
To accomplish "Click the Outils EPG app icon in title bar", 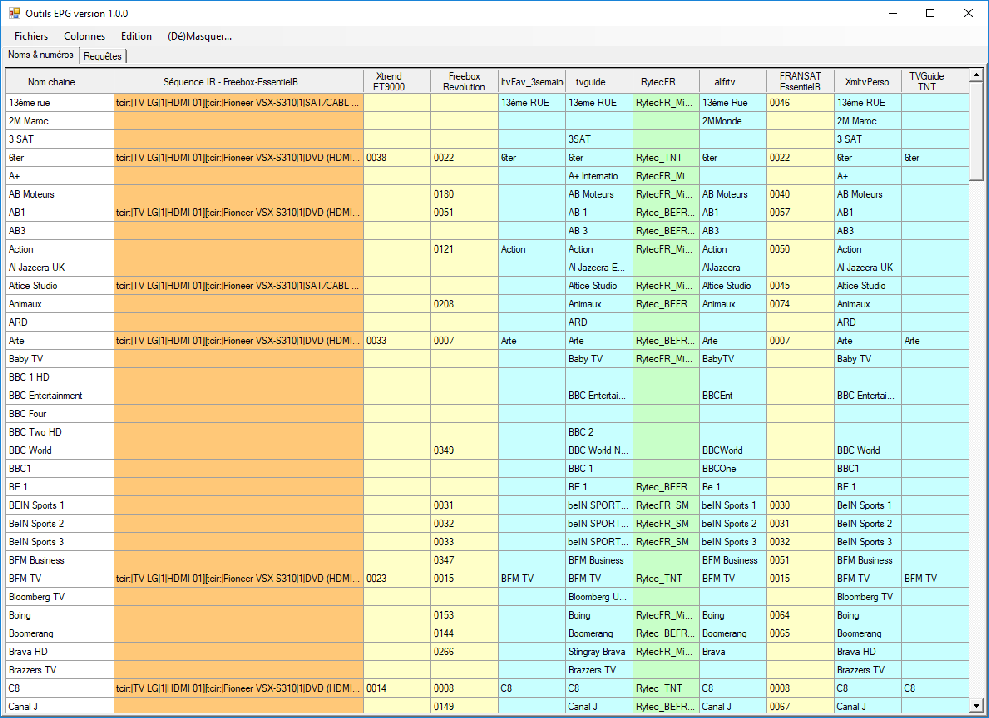I will pos(15,13).
